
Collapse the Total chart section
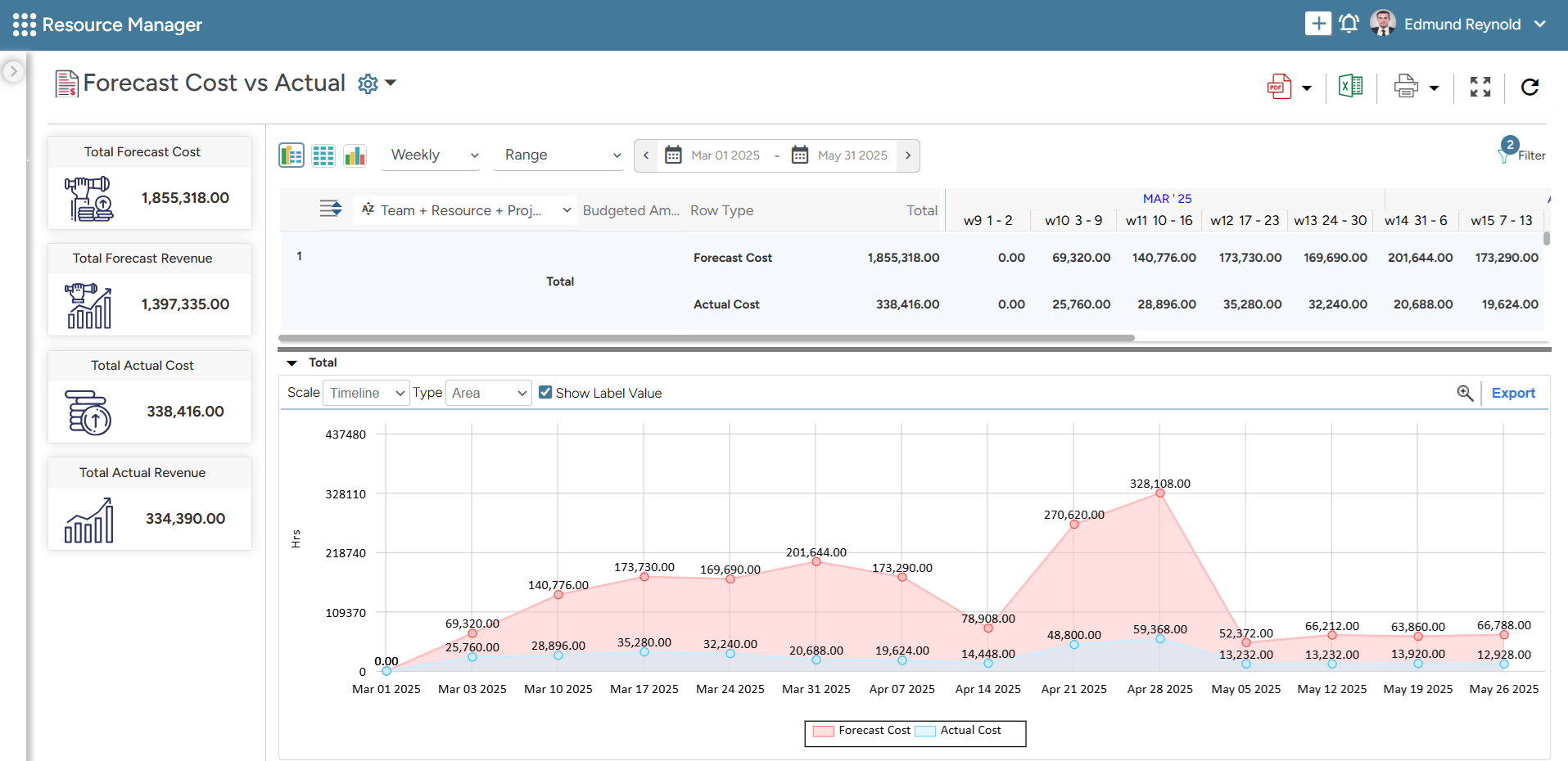point(291,362)
